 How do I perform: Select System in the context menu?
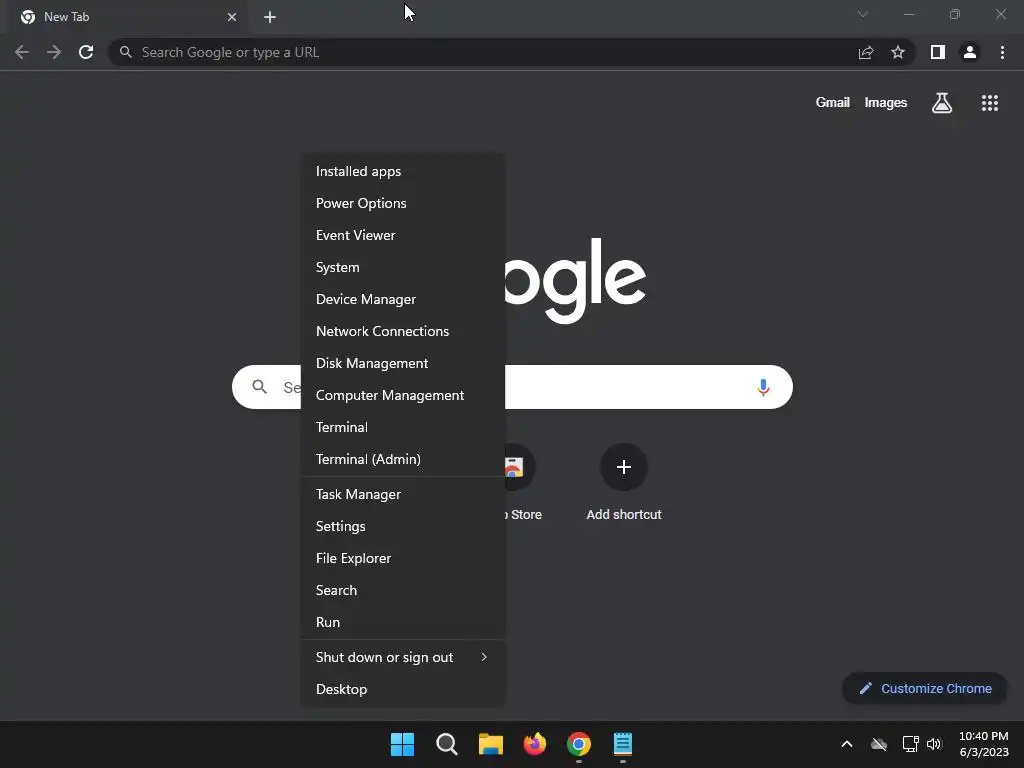pos(402,267)
